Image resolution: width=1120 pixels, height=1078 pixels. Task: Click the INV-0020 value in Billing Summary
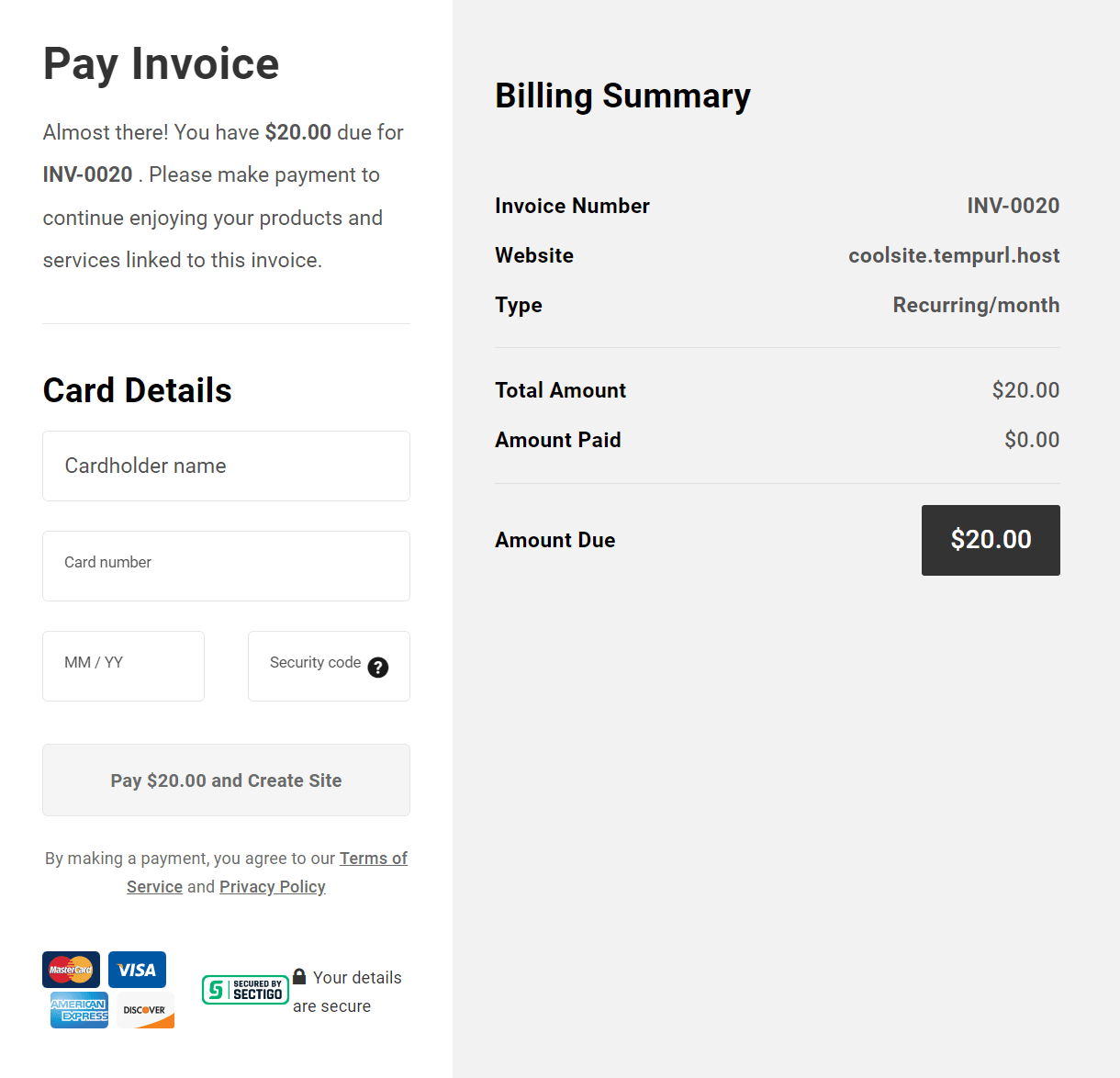click(1014, 206)
